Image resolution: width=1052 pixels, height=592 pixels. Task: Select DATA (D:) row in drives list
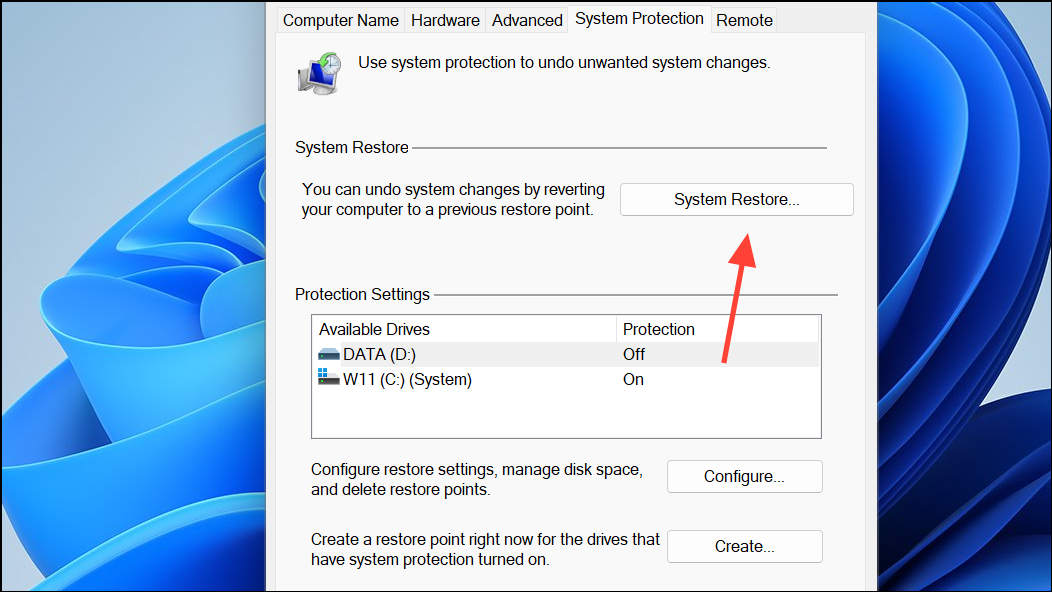(x=566, y=354)
